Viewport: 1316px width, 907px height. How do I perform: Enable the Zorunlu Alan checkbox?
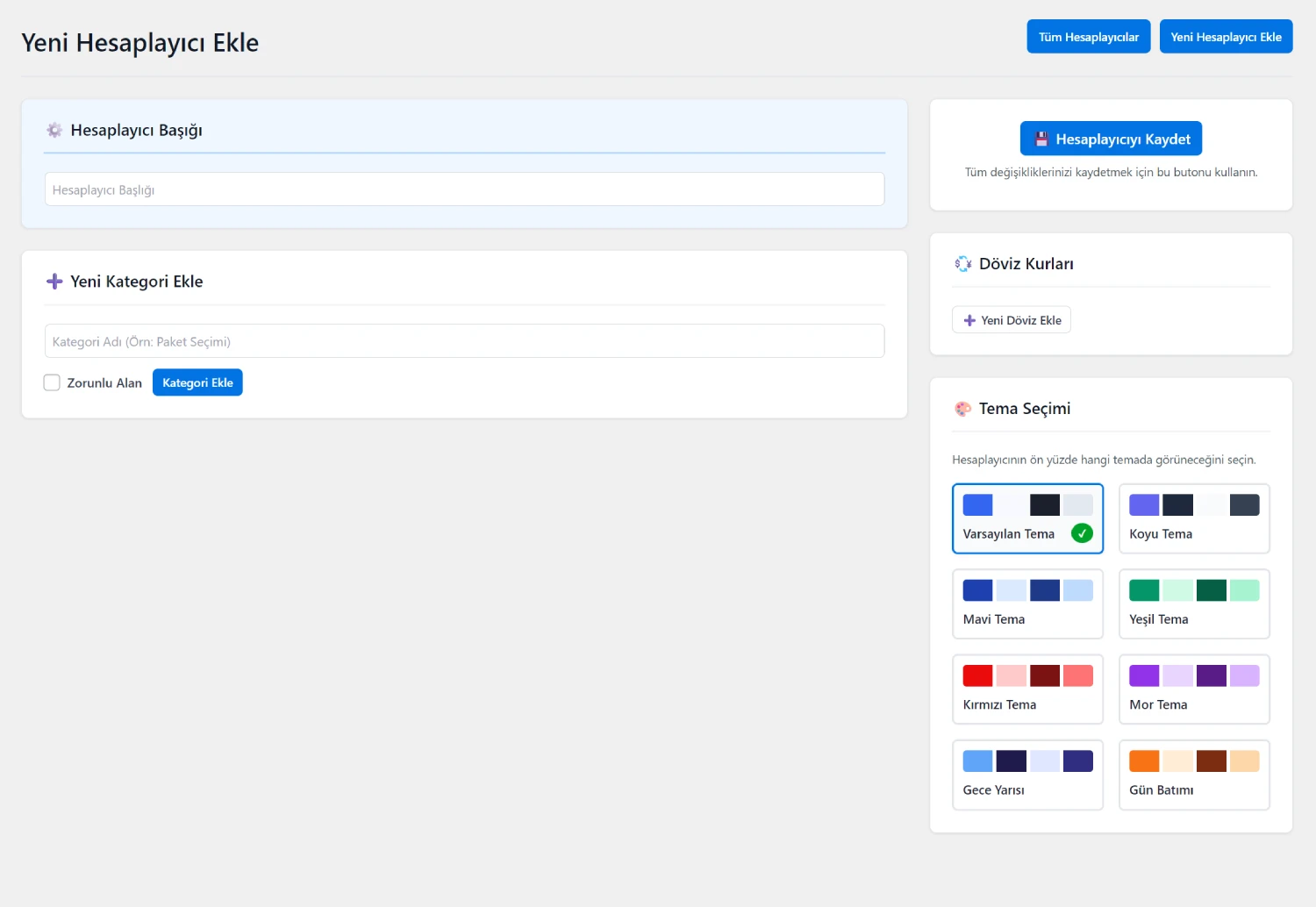53,382
